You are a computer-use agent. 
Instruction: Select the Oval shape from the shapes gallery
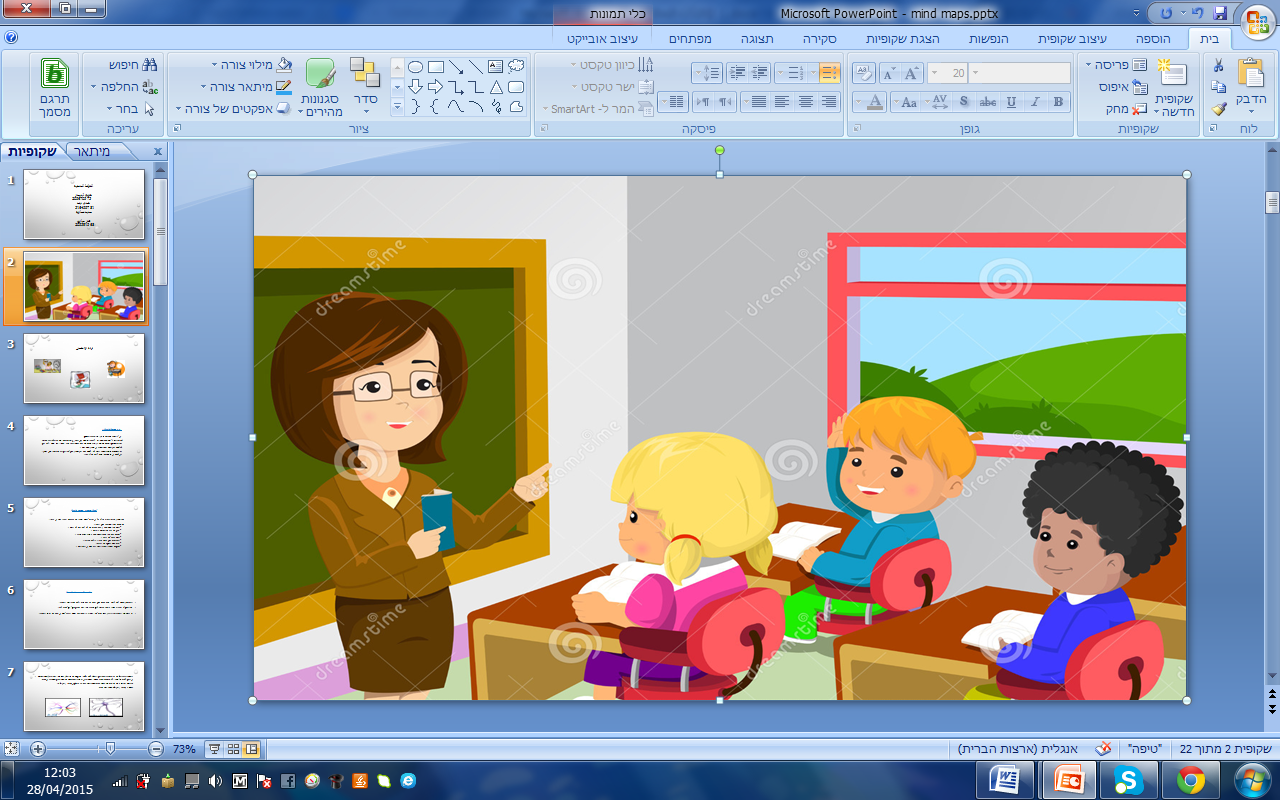point(416,66)
